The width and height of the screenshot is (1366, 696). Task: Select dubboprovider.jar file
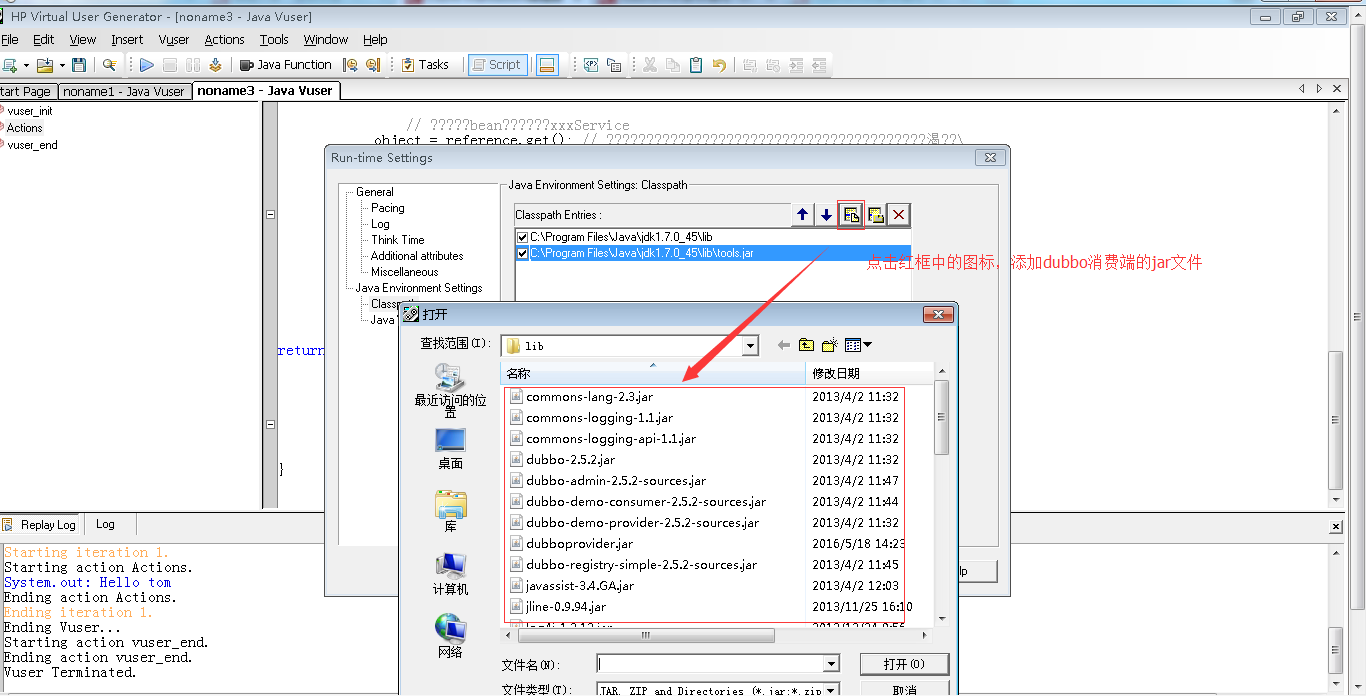coord(580,544)
